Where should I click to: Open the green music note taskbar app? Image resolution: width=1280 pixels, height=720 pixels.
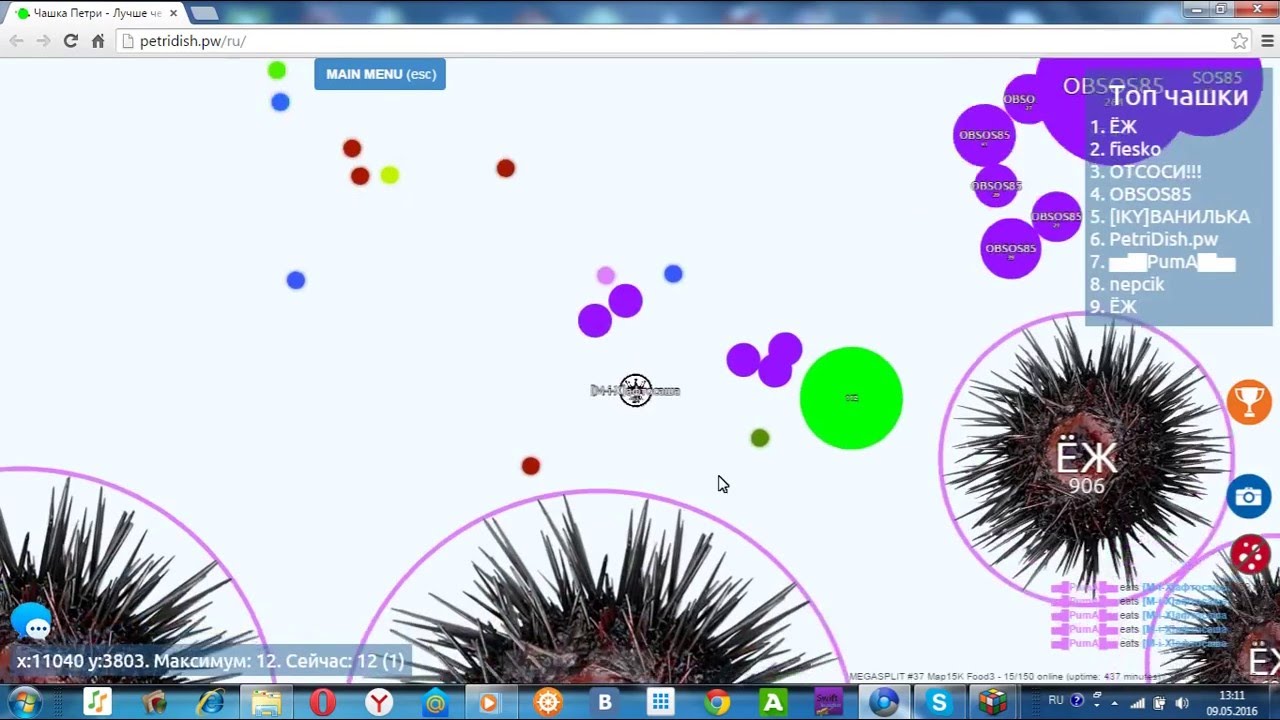[x=97, y=702]
